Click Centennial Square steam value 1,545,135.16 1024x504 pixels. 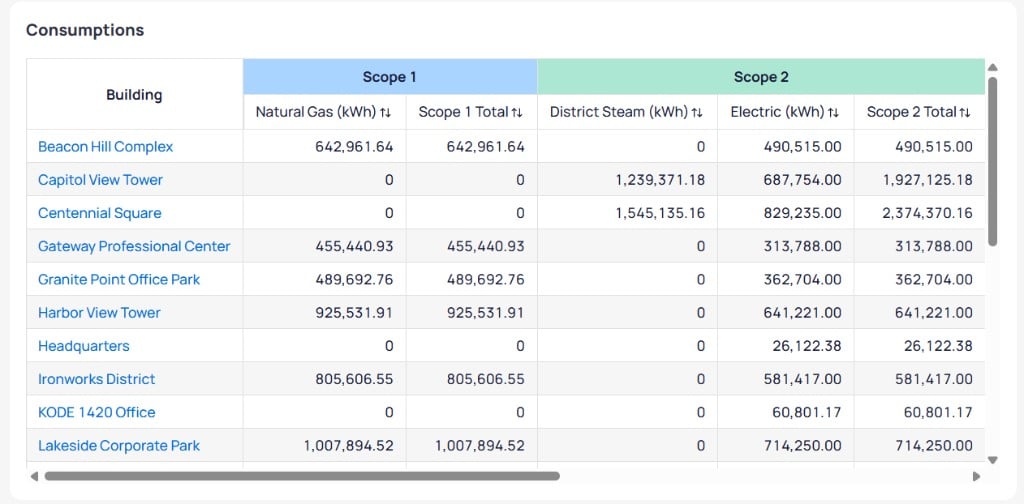click(660, 213)
